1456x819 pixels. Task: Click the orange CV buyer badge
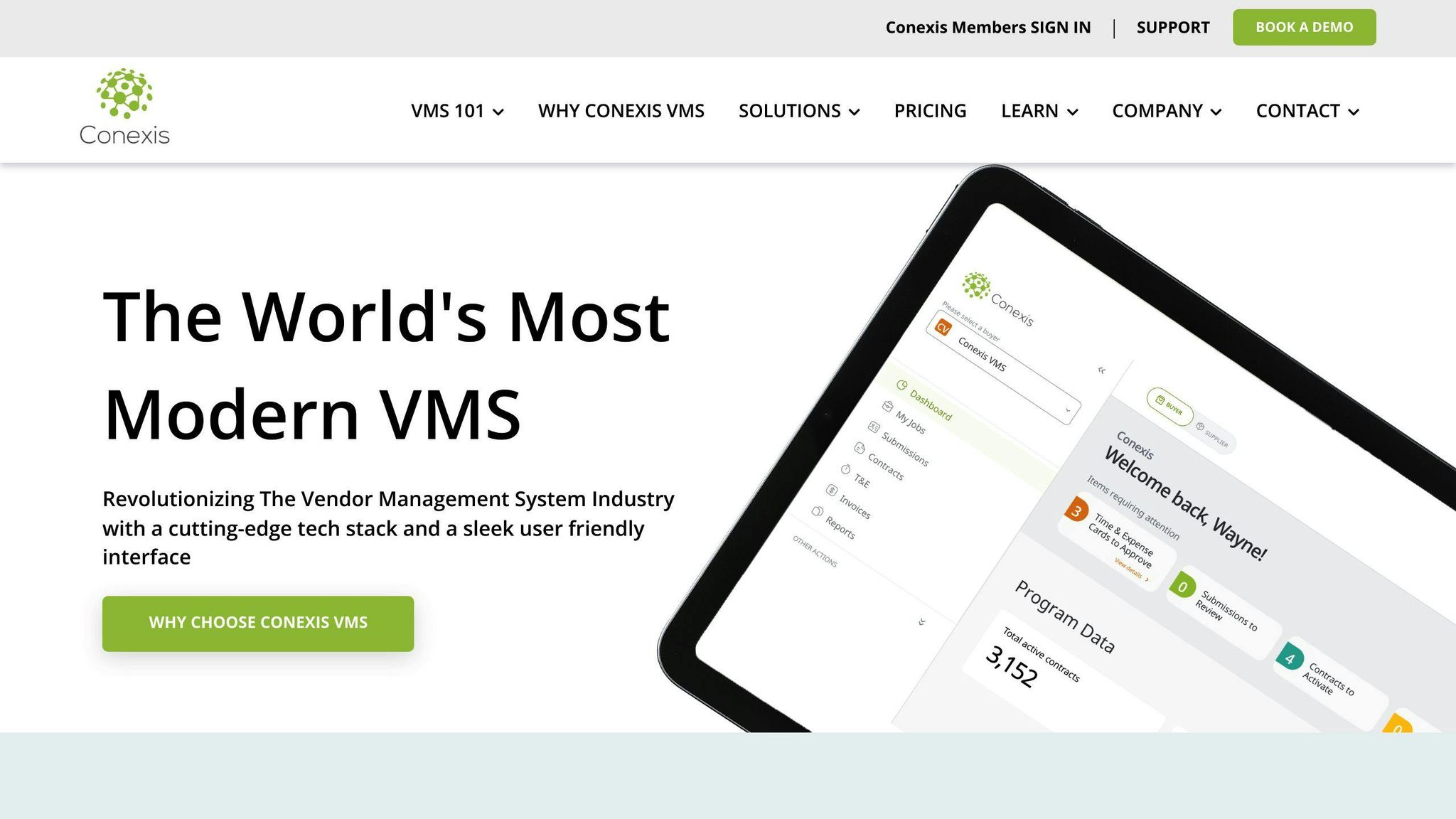[943, 328]
